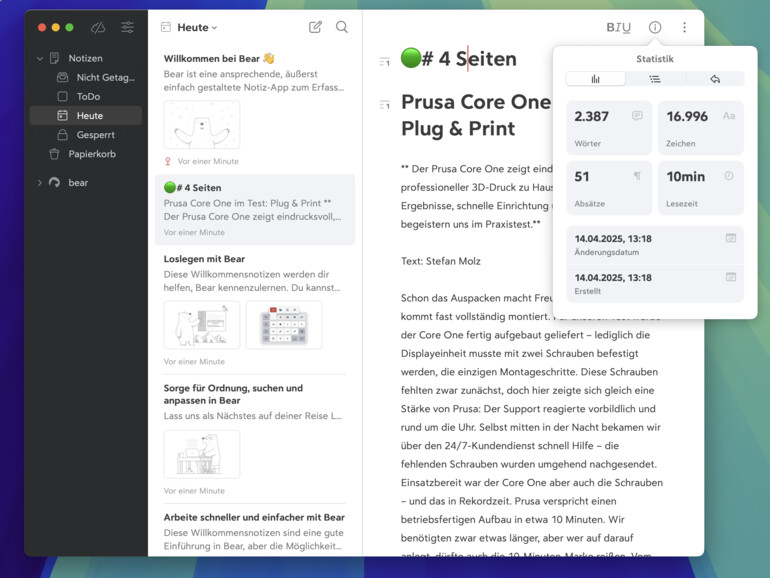Open the Heute list dropdown

(197, 28)
